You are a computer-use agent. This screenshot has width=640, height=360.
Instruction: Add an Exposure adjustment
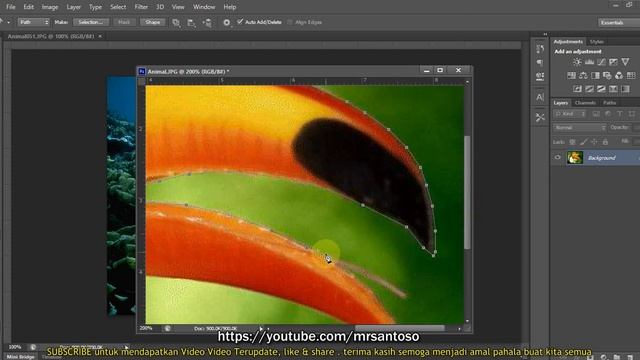pyautogui.click(x=613, y=62)
